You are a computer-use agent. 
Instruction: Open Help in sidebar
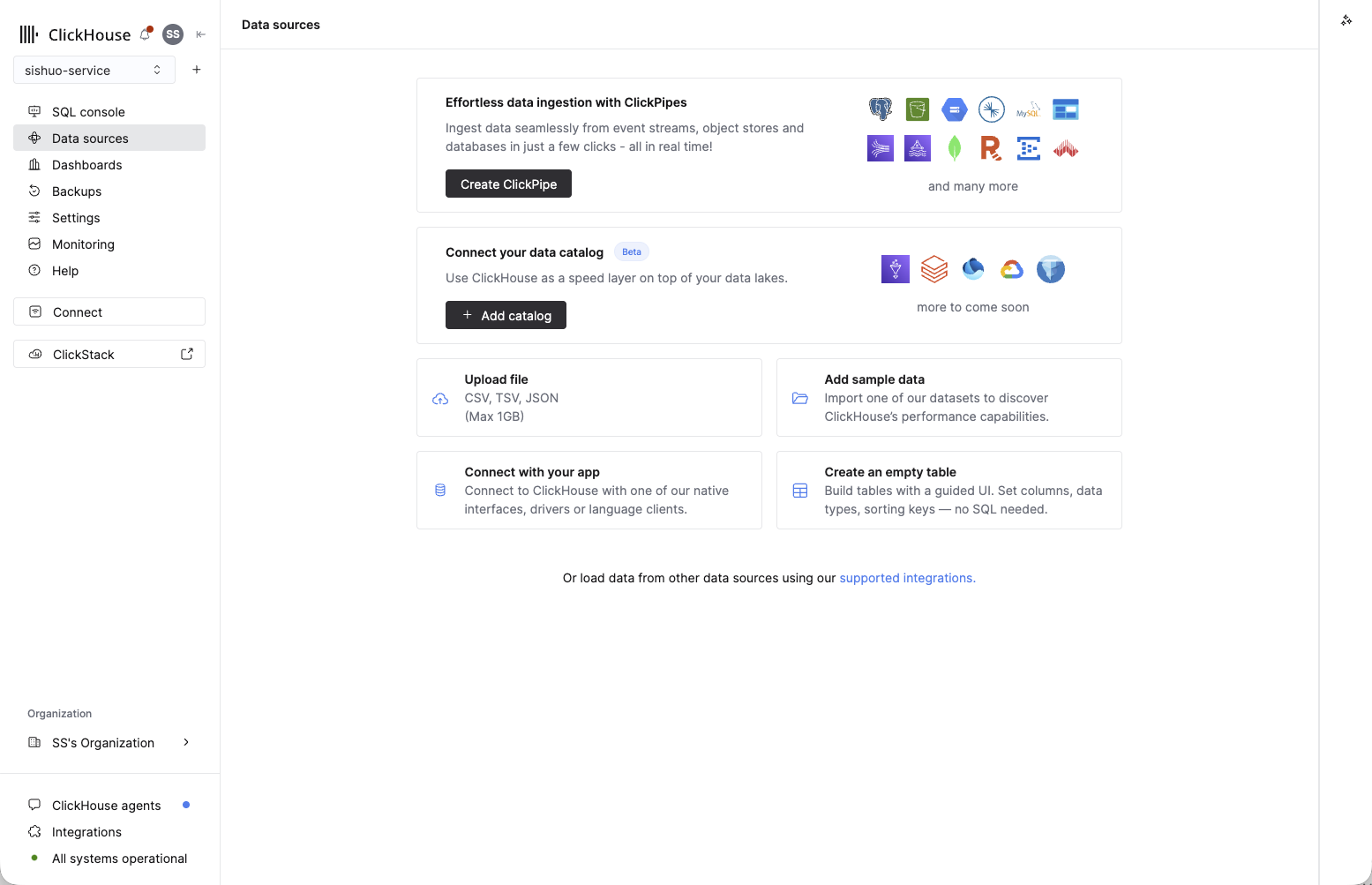(x=109, y=270)
